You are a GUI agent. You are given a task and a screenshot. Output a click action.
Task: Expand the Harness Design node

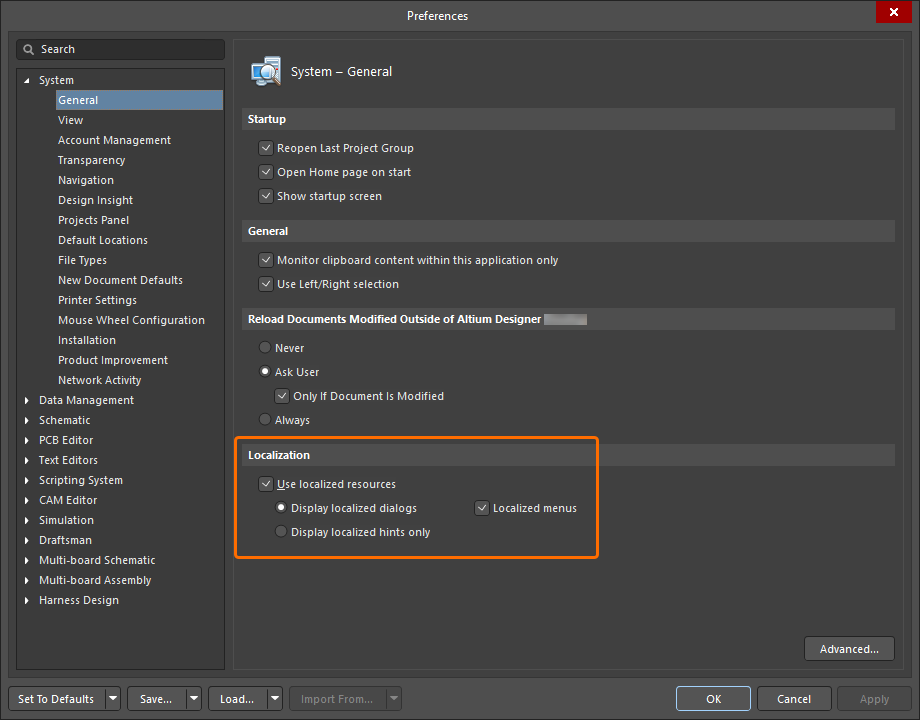click(26, 600)
